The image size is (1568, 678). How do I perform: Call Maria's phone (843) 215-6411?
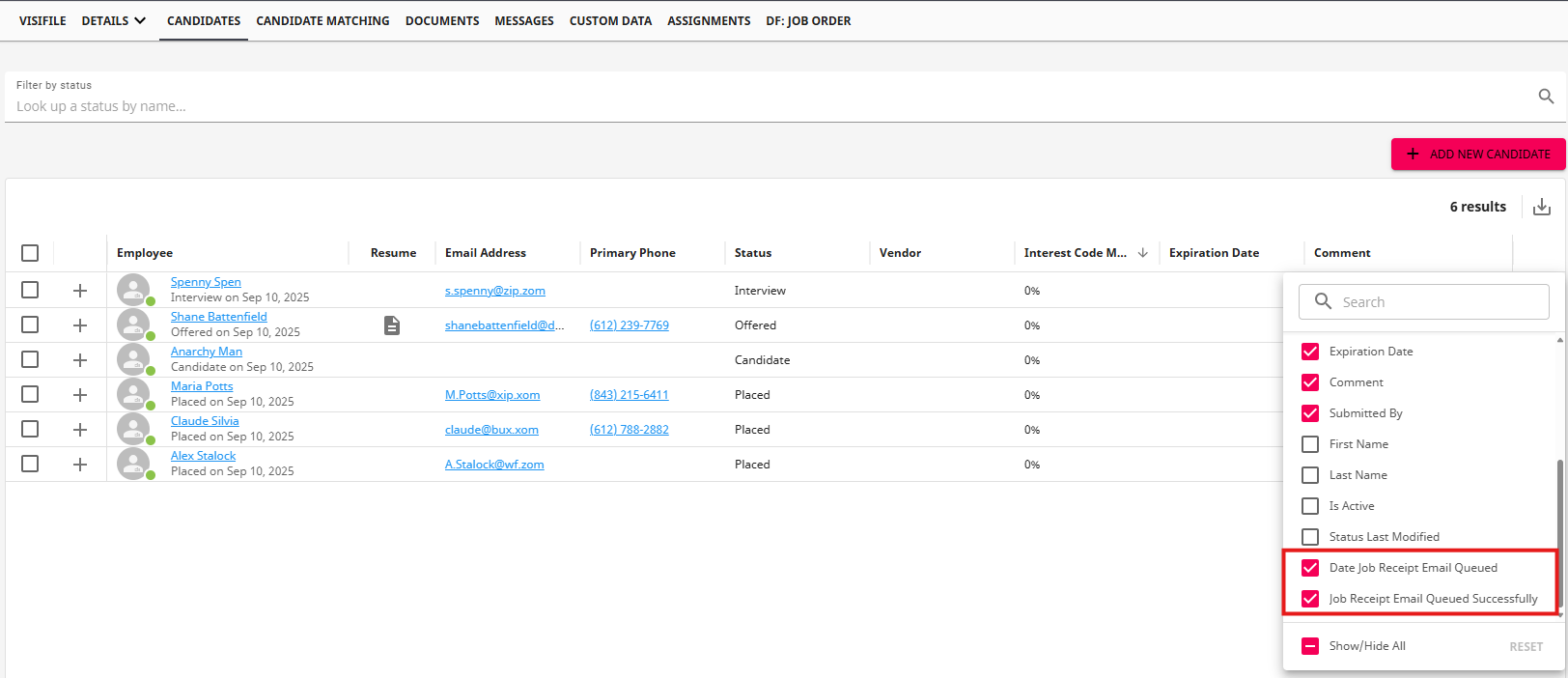click(630, 395)
